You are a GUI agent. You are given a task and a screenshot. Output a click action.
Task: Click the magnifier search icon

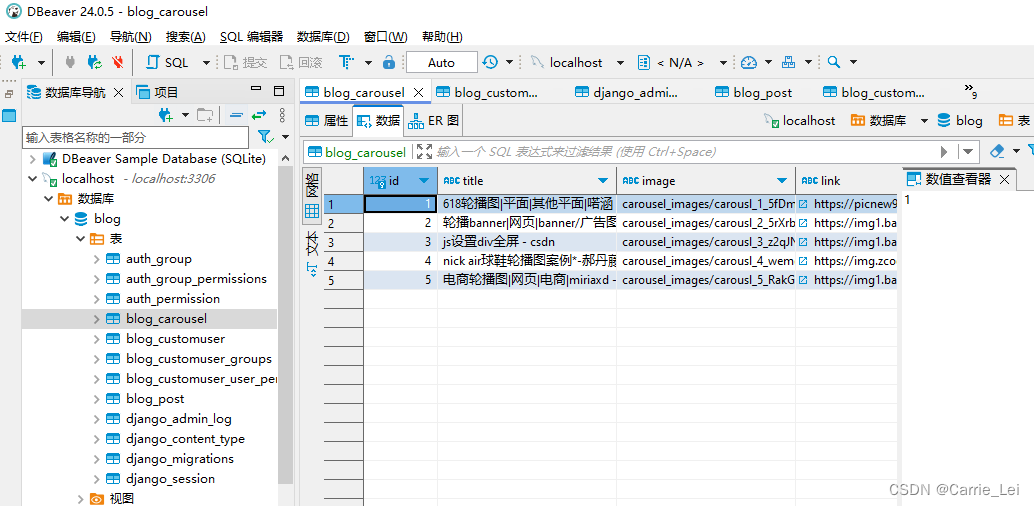click(834, 63)
